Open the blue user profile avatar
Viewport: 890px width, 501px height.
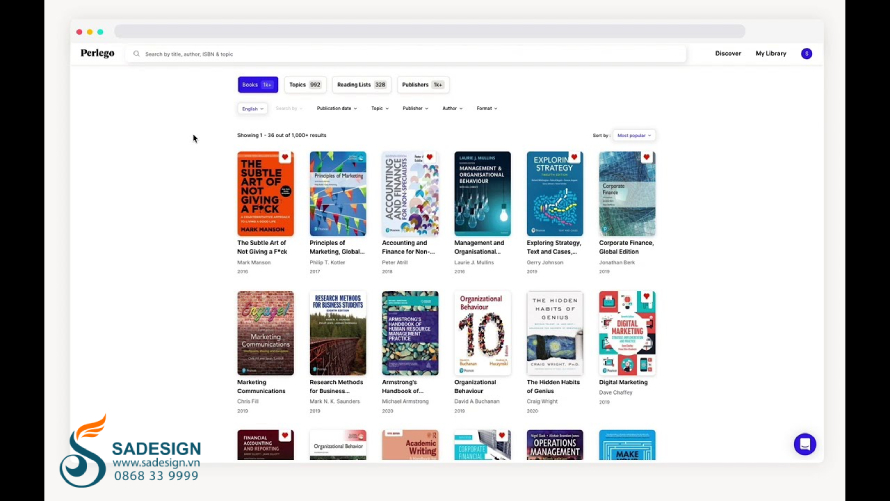tap(806, 53)
